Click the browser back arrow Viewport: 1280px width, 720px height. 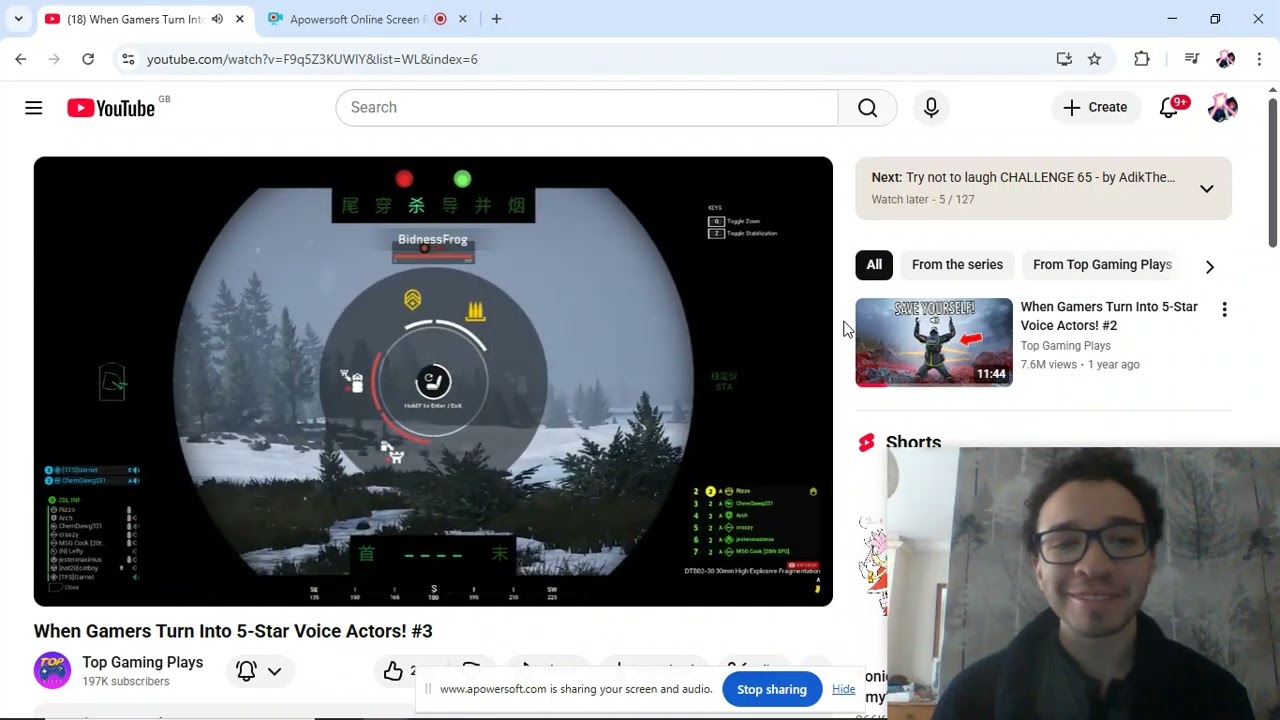click(21, 59)
